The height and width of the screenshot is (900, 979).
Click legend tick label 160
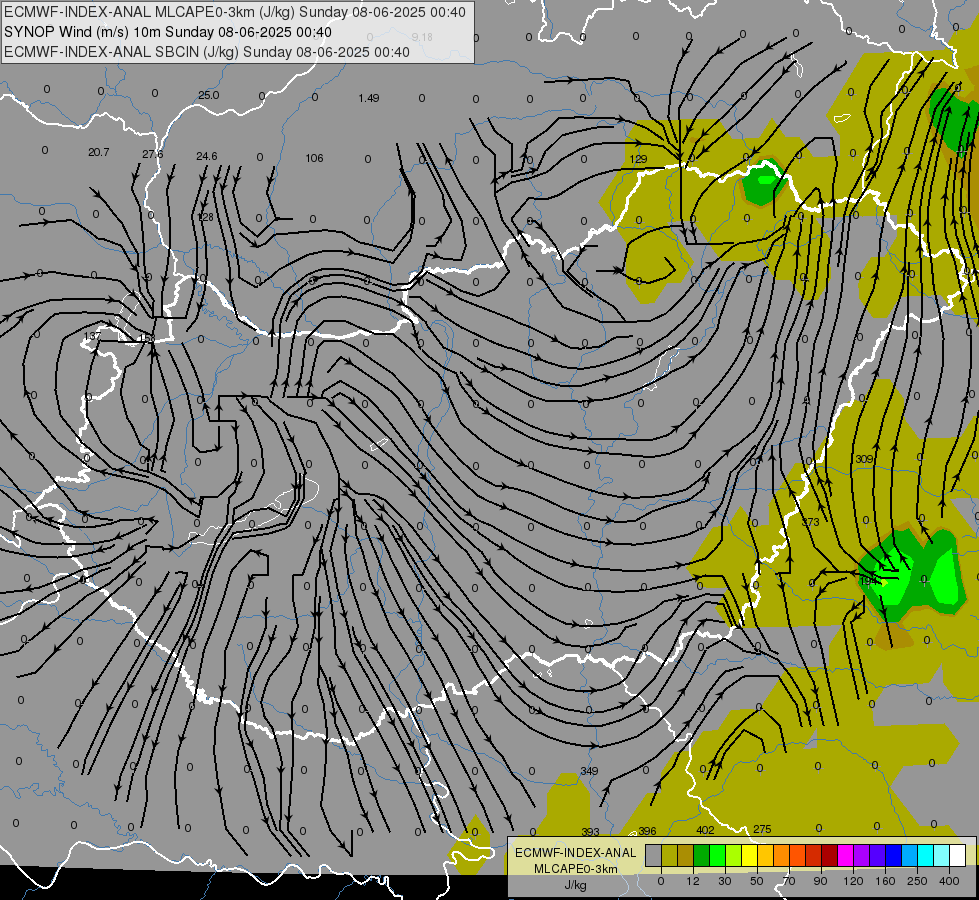click(x=885, y=881)
